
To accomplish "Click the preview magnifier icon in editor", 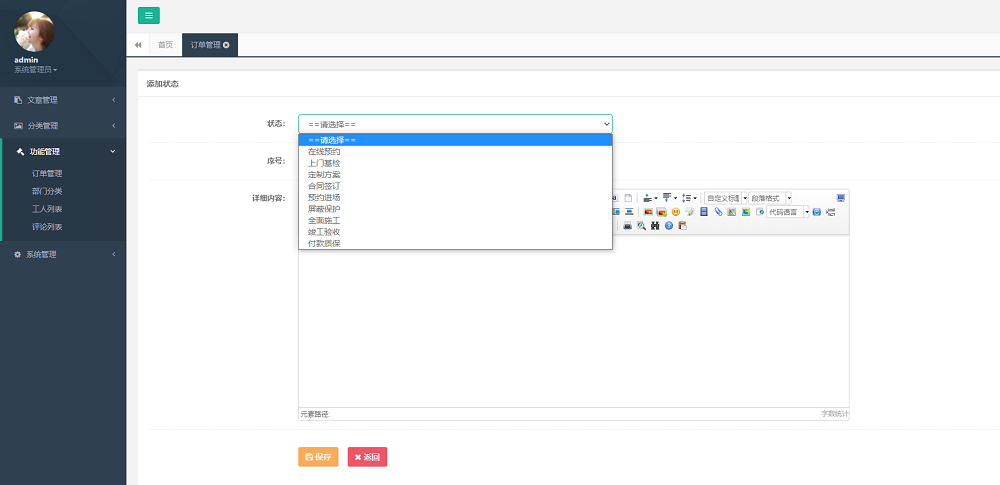I will pos(641,226).
